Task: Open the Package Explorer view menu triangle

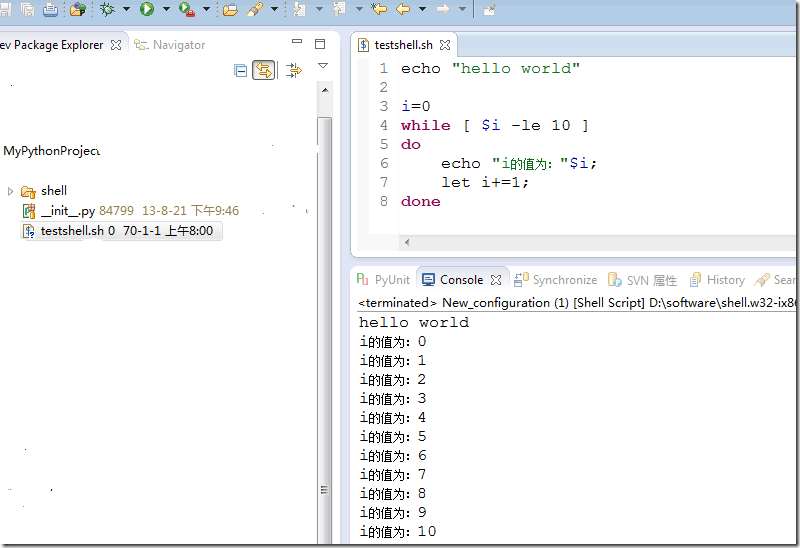Action: click(323, 65)
